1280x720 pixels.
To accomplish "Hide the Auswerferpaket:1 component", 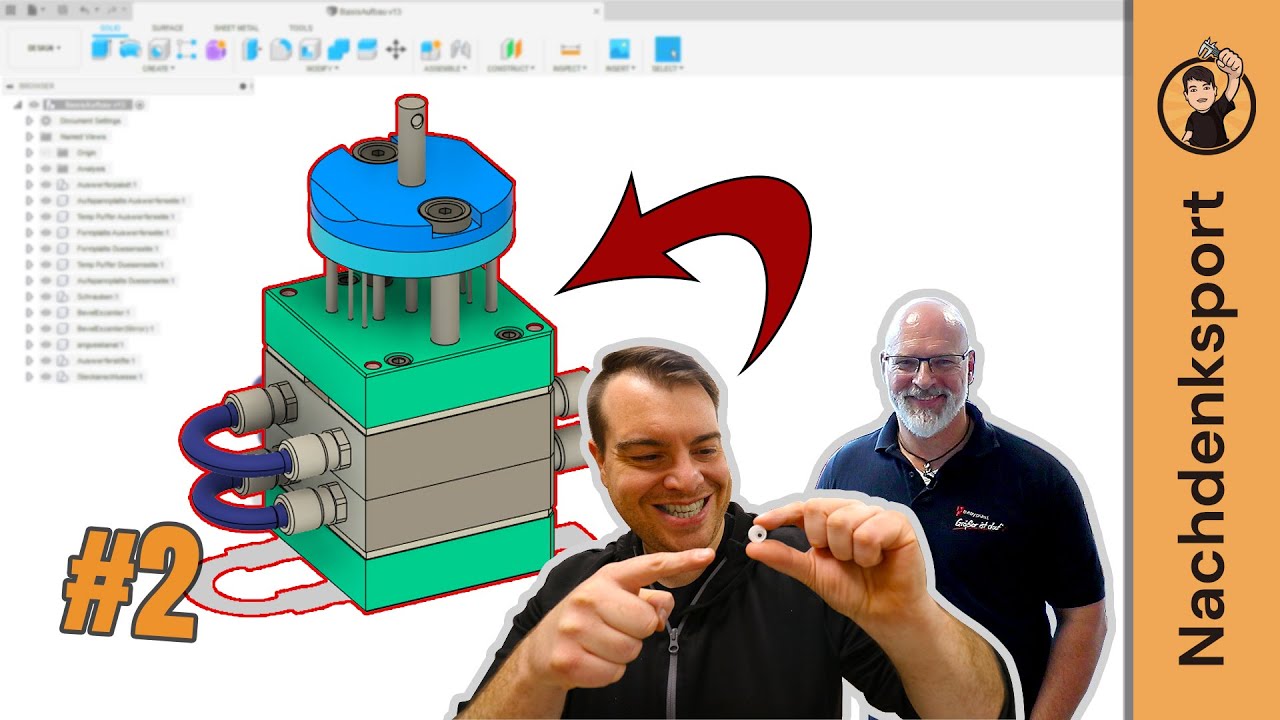I will pyautogui.click(x=45, y=185).
